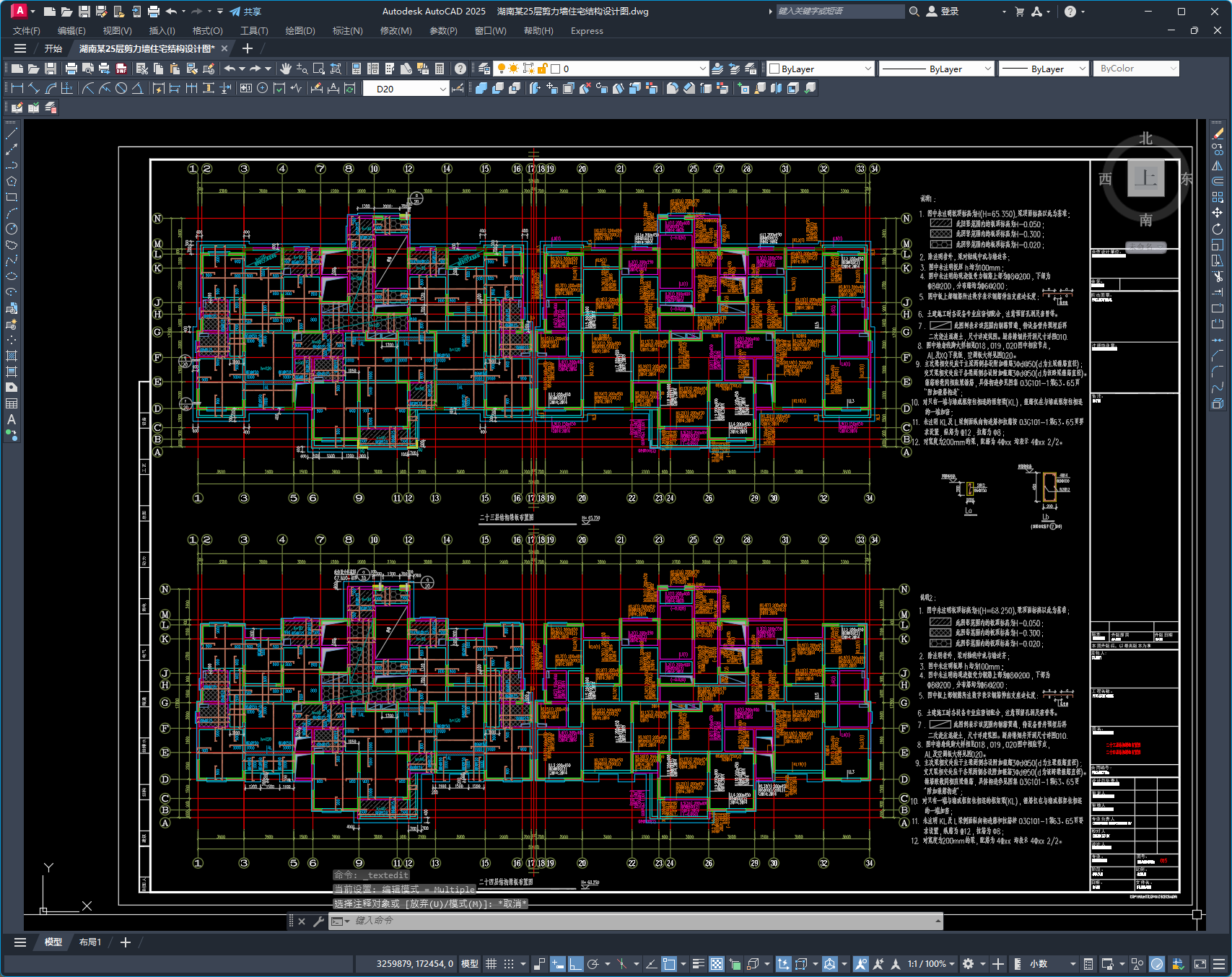Toggle hardware acceleration round icon
Viewport: 1232px width, 977px height.
tap(1158, 964)
